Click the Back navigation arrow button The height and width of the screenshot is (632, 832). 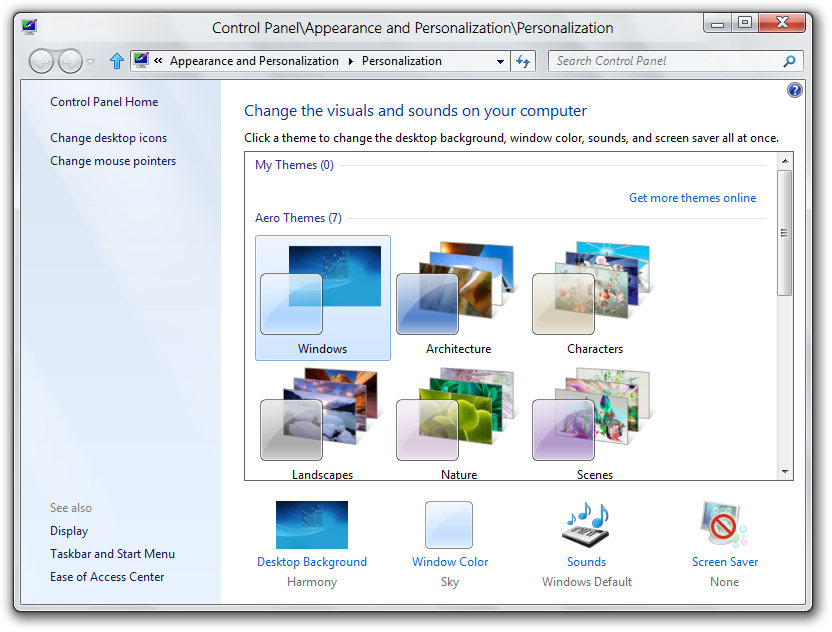[41, 62]
